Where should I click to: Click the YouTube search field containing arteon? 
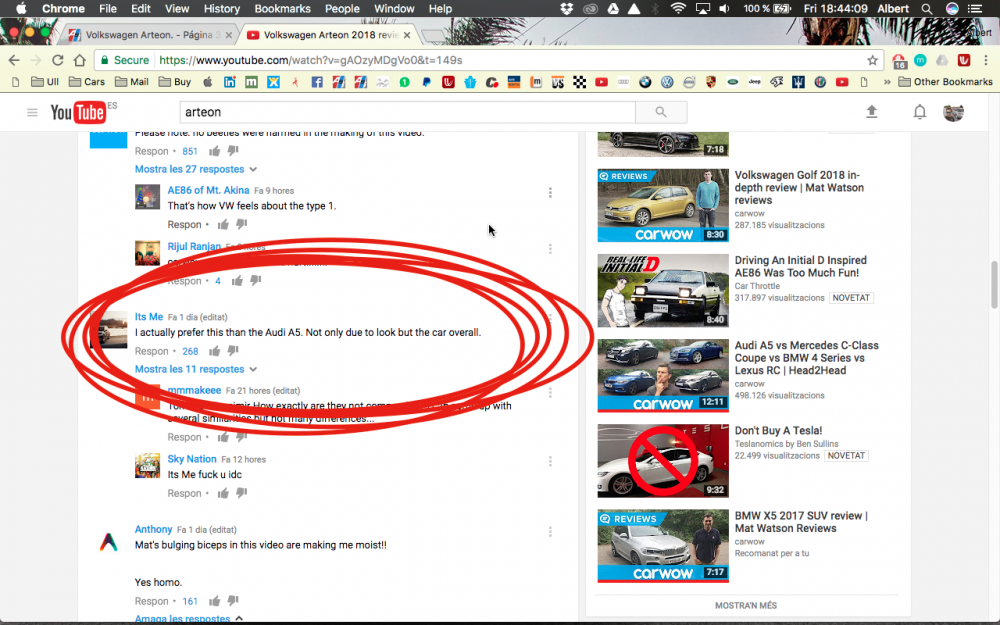(x=408, y=112)
